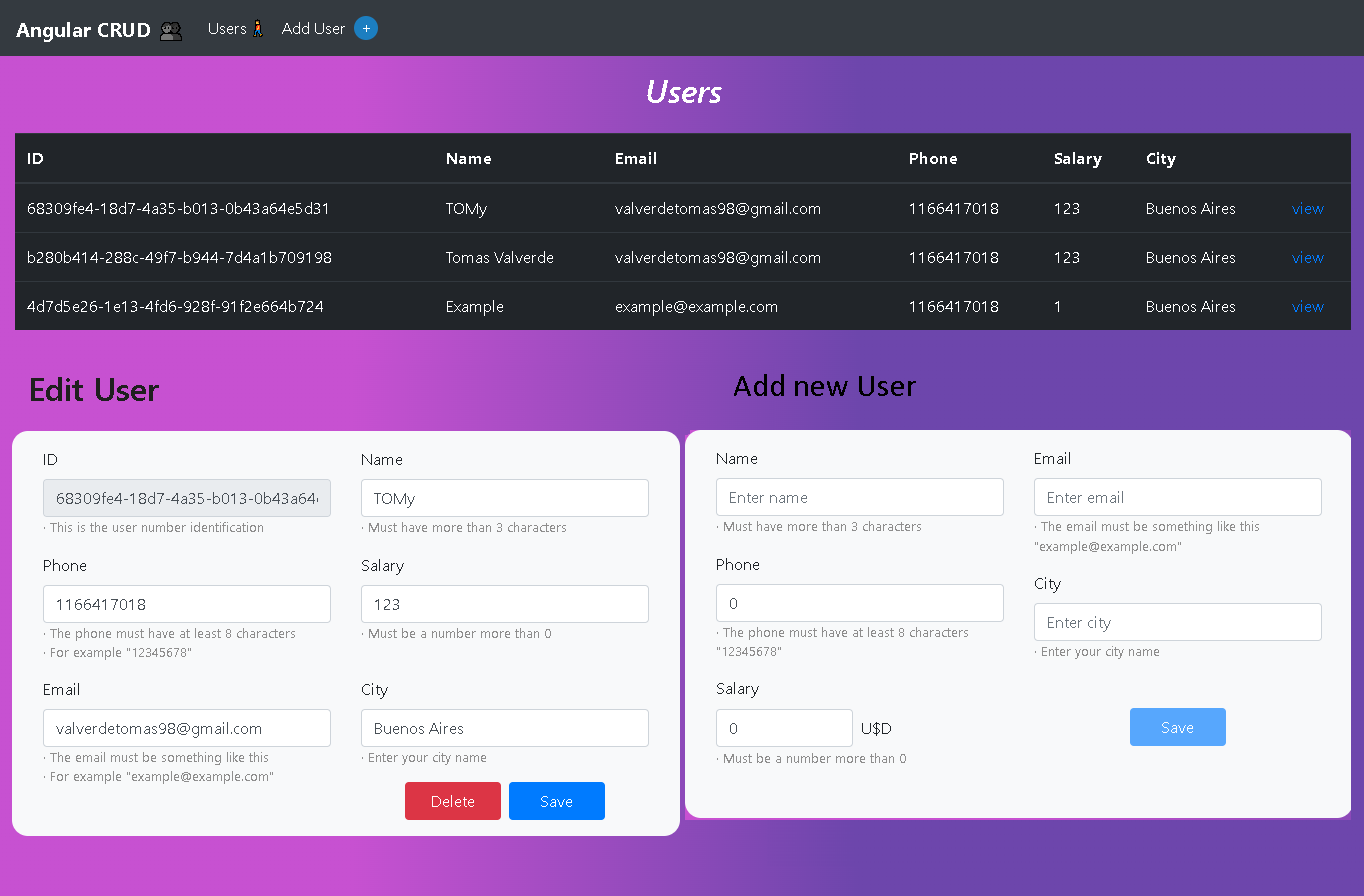Open view link for the Example user
The image size is (1364, 896).
(1307, 306)
